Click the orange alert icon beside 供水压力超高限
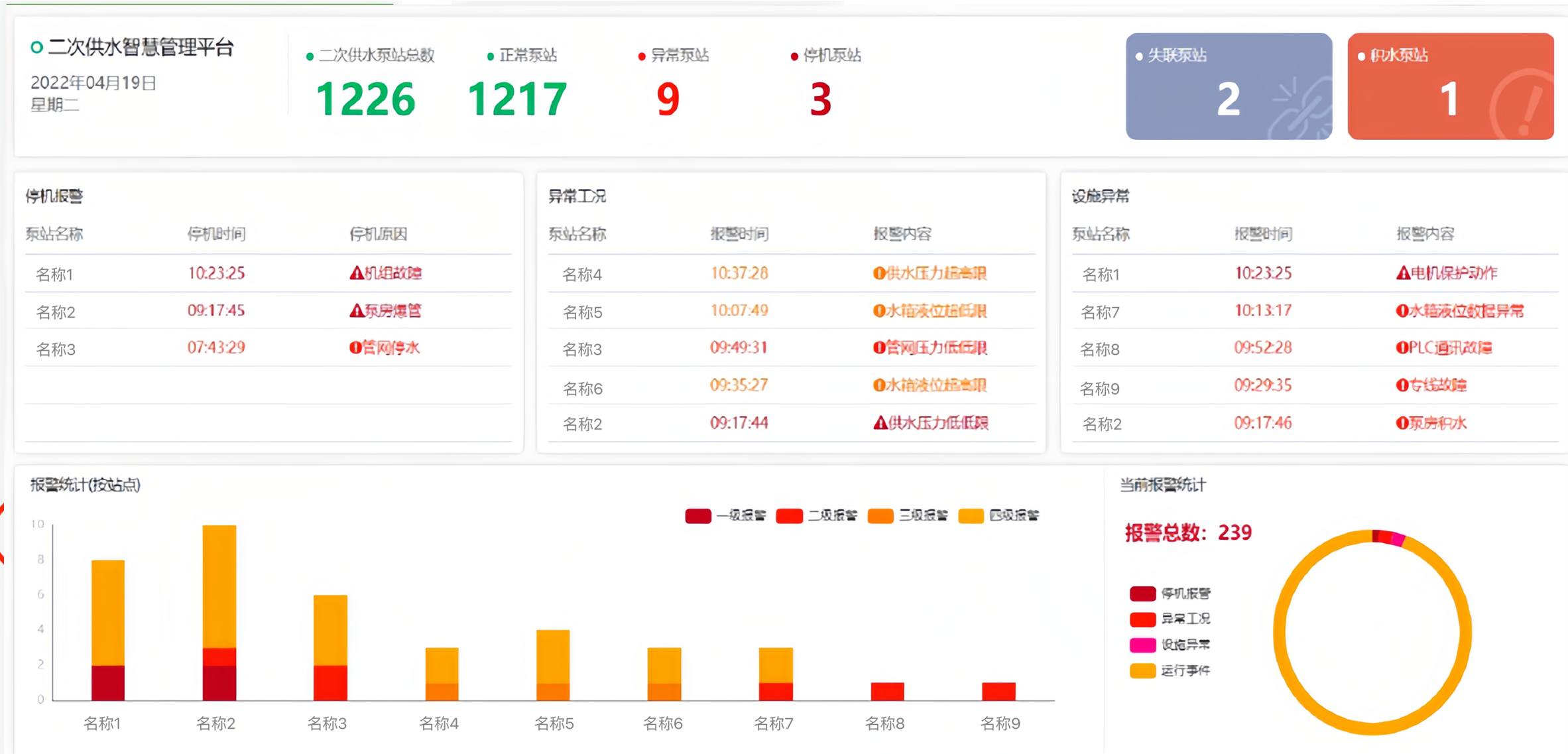The width and height of the screenshot is (1568, 754). [879, 273]
